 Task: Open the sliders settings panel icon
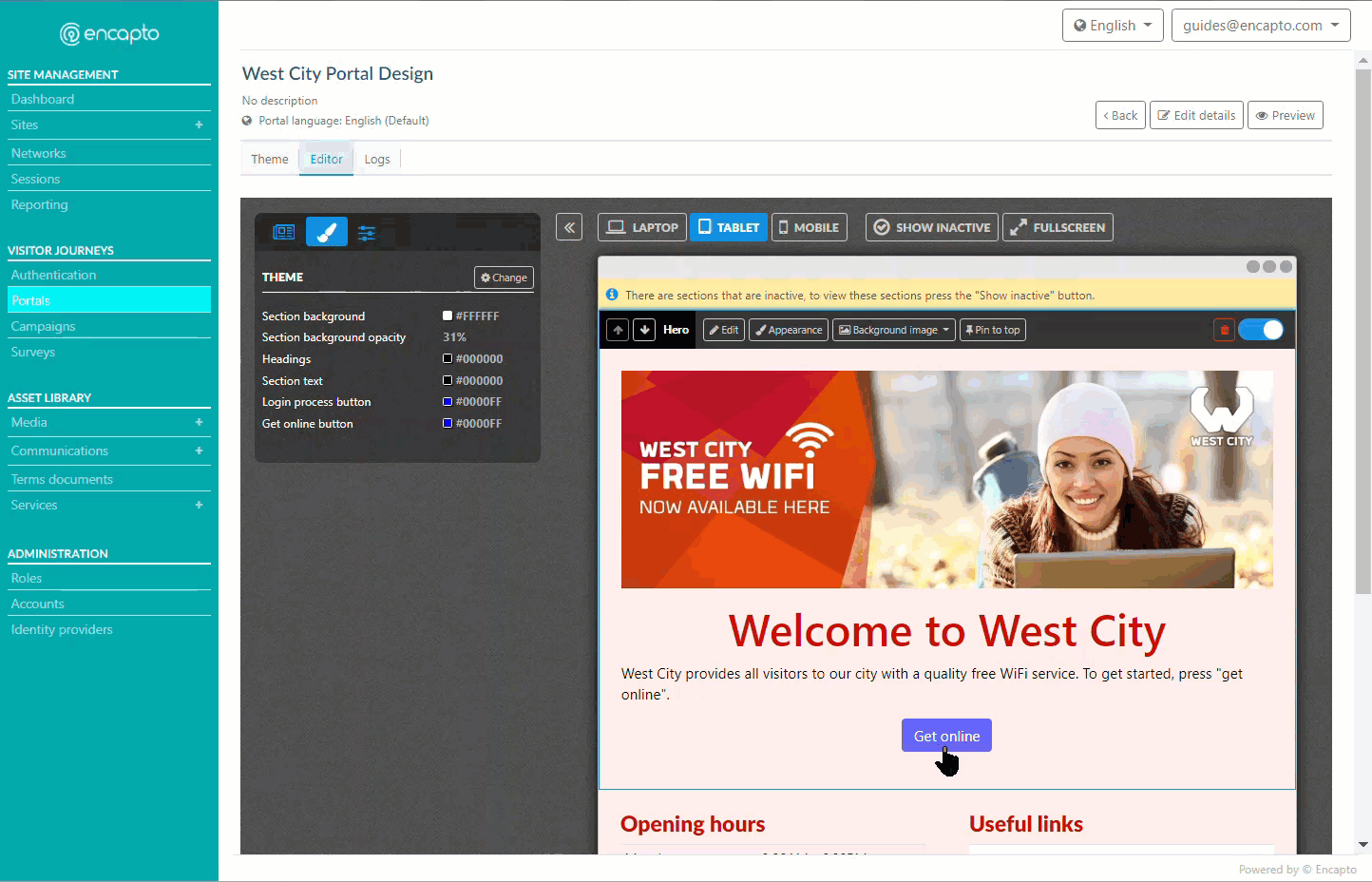click(367, 232)
